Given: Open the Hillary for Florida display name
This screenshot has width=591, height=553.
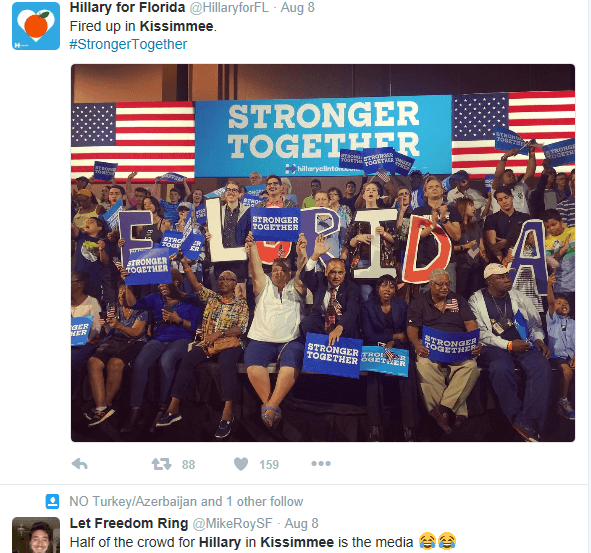Looking at the screenshot, I should click(x=127, y=7).
